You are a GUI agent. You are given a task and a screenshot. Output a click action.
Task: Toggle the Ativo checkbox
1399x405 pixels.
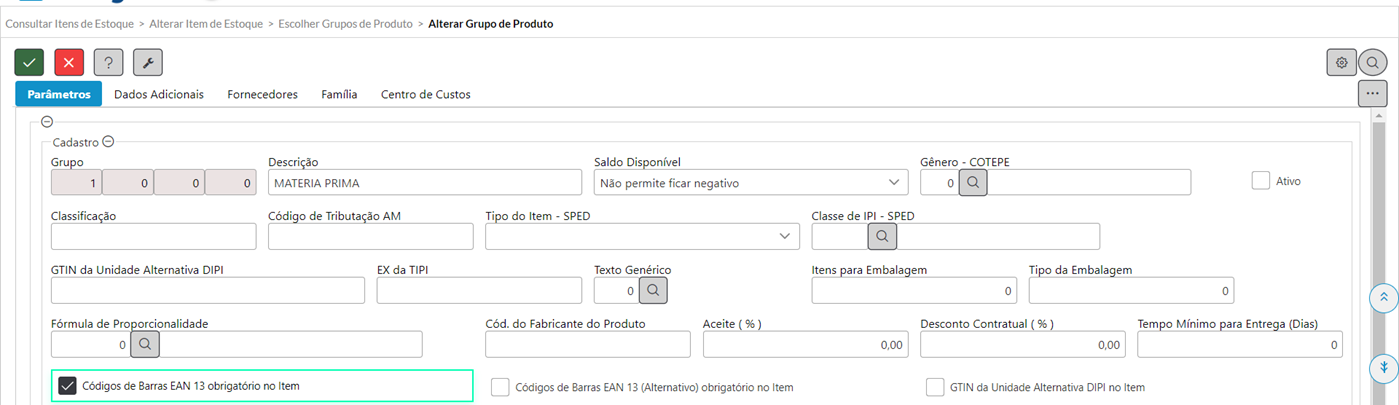1260,181
